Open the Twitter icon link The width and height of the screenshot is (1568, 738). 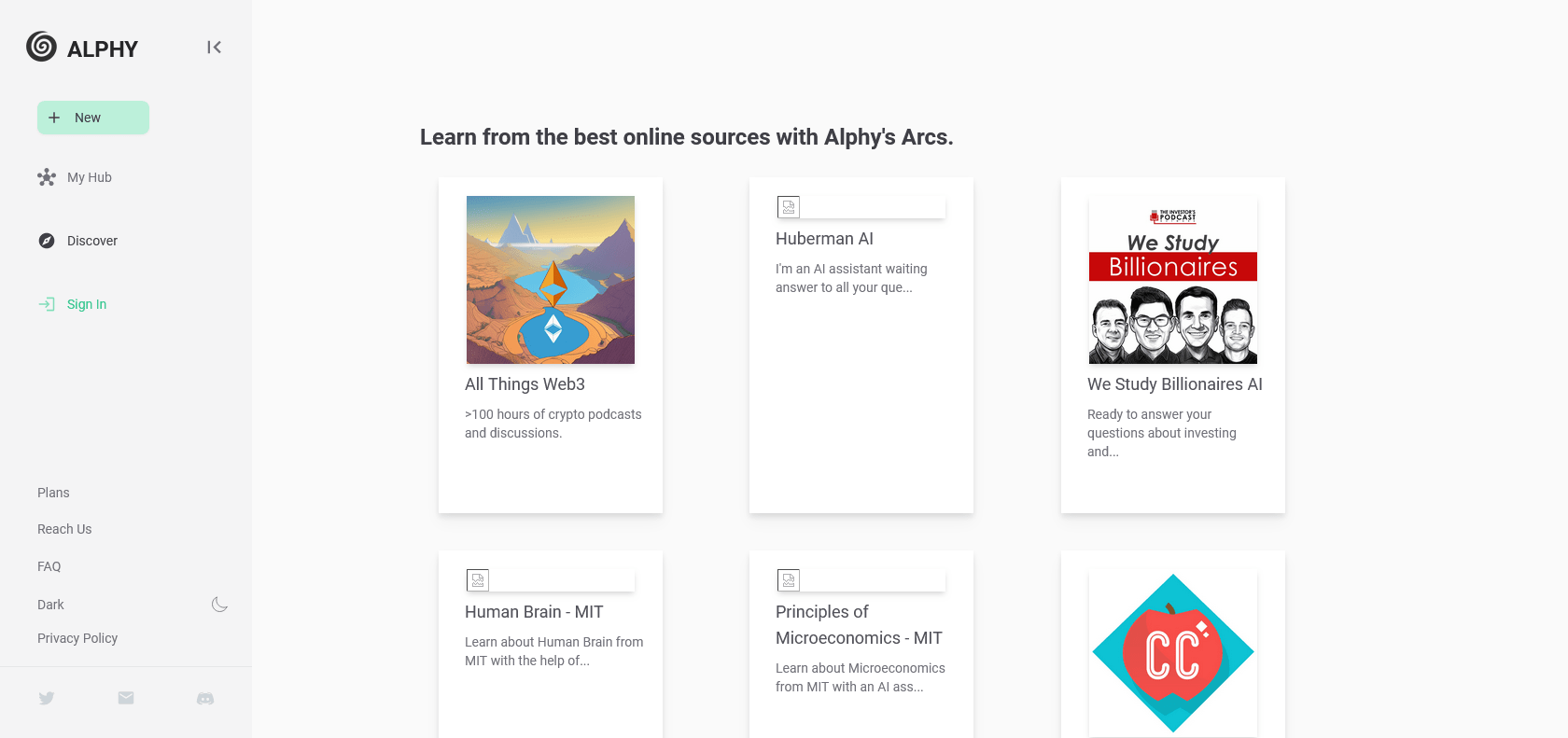pos(47,698)
